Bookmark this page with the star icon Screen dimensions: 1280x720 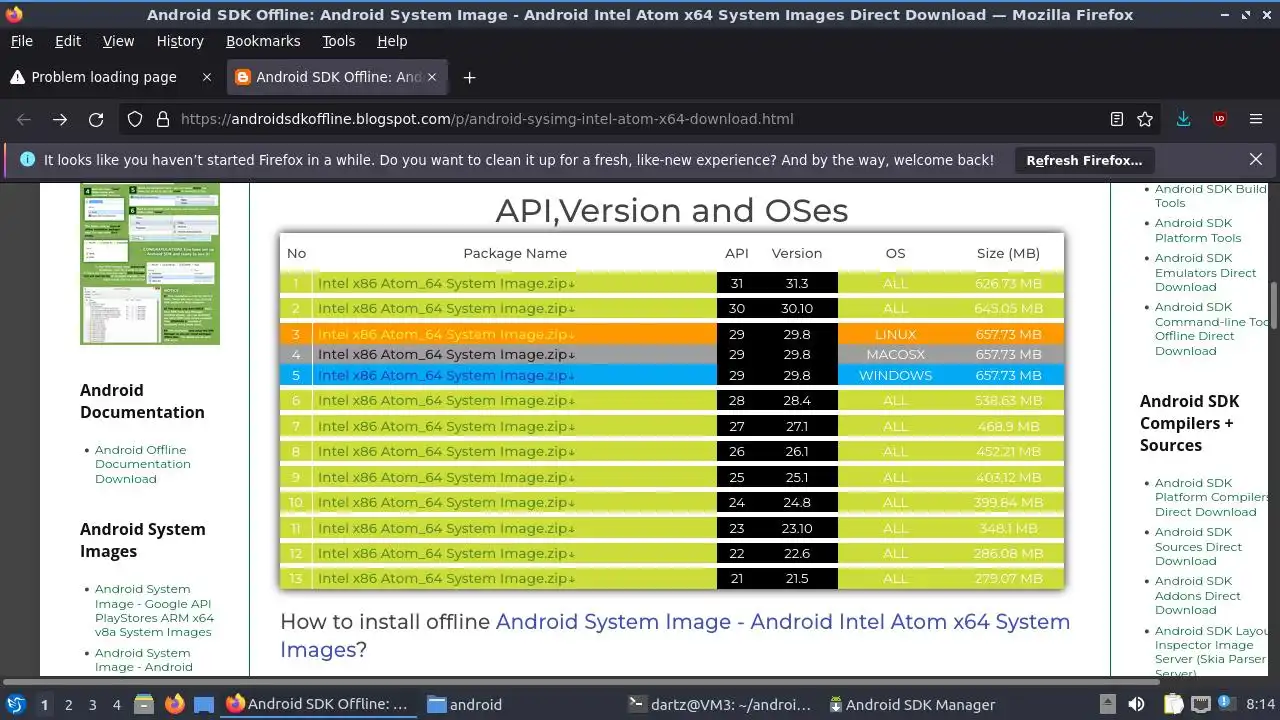point(1145,119)
